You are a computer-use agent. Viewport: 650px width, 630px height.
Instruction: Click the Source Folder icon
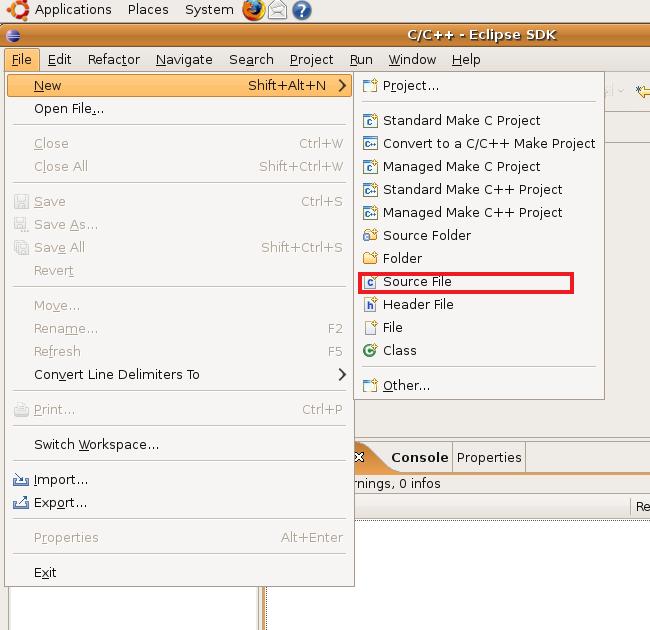point(370,235)
